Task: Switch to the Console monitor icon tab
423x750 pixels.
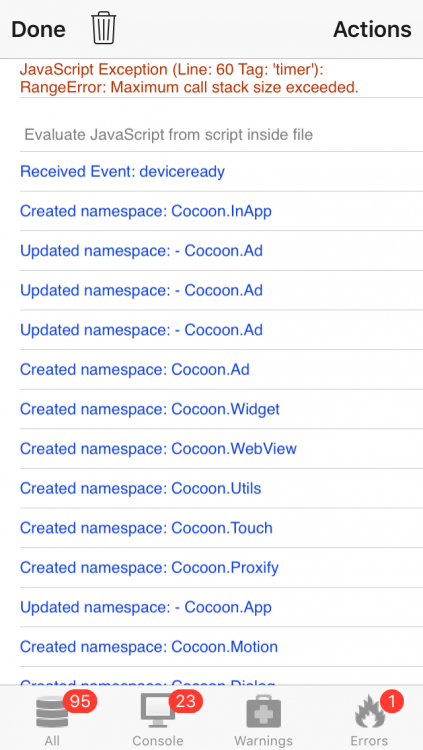Action: coord(157,719)
